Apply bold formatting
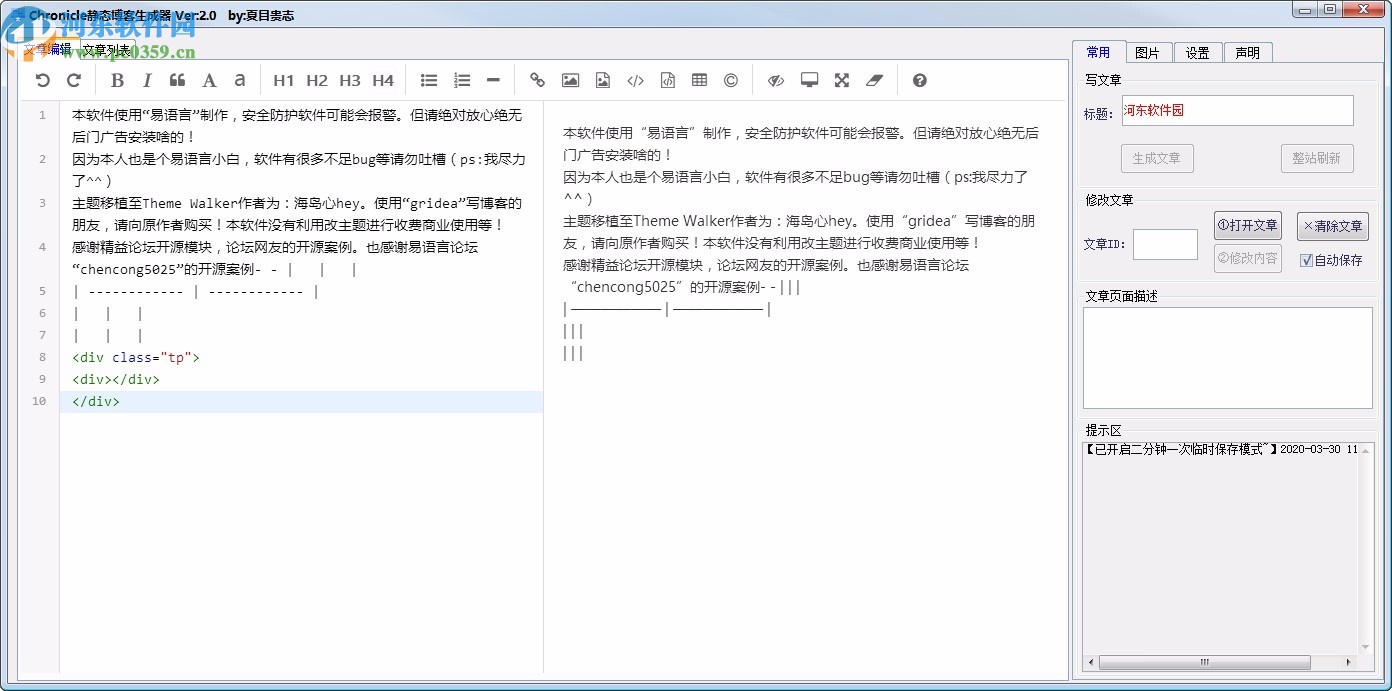Viewport: 1392px width, 691px height. pos(117,80)
